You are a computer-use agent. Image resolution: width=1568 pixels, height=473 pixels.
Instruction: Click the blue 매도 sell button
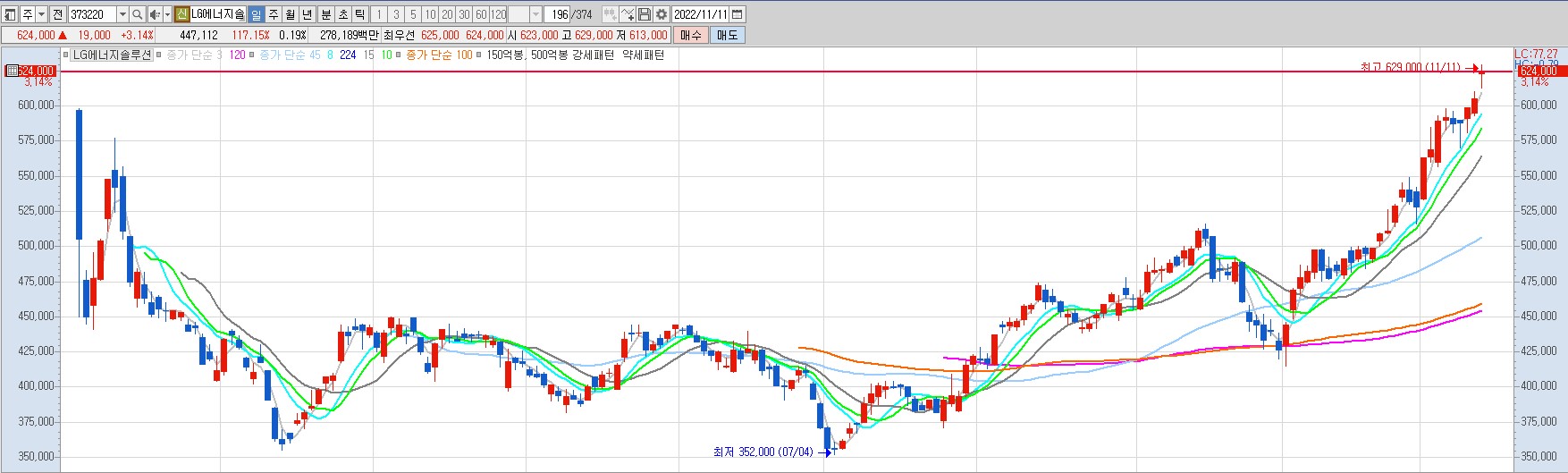(x=727, y=35)
